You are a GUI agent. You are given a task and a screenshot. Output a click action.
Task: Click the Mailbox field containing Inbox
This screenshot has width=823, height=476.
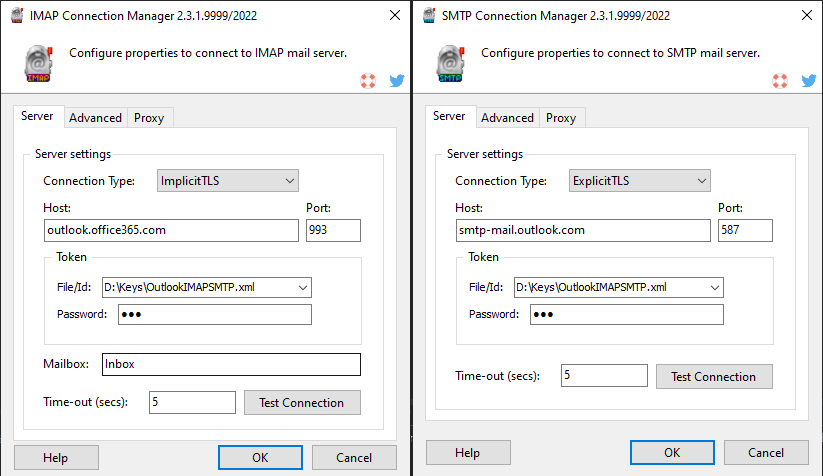(230, 364)
